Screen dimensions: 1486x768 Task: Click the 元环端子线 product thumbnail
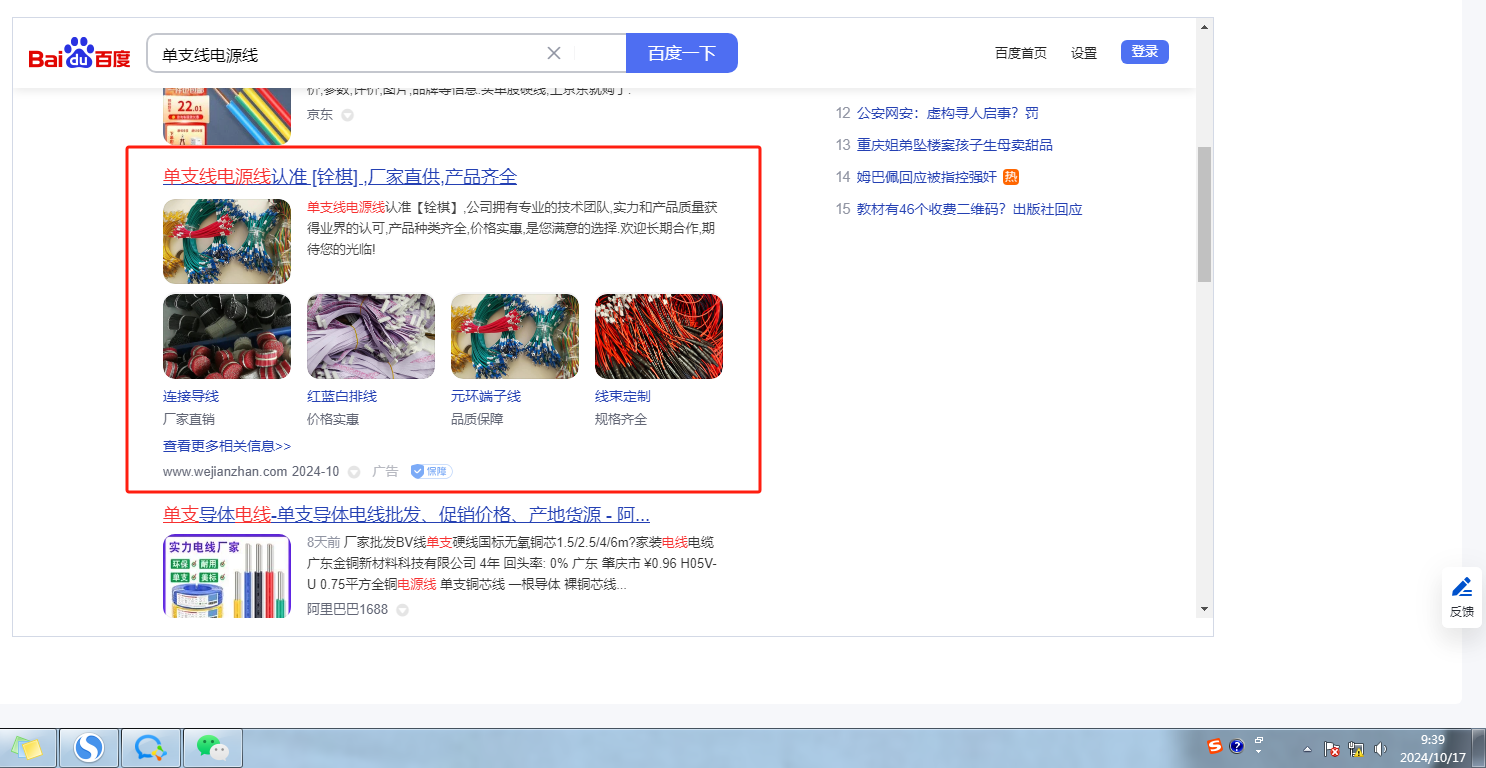pos(515,336)
